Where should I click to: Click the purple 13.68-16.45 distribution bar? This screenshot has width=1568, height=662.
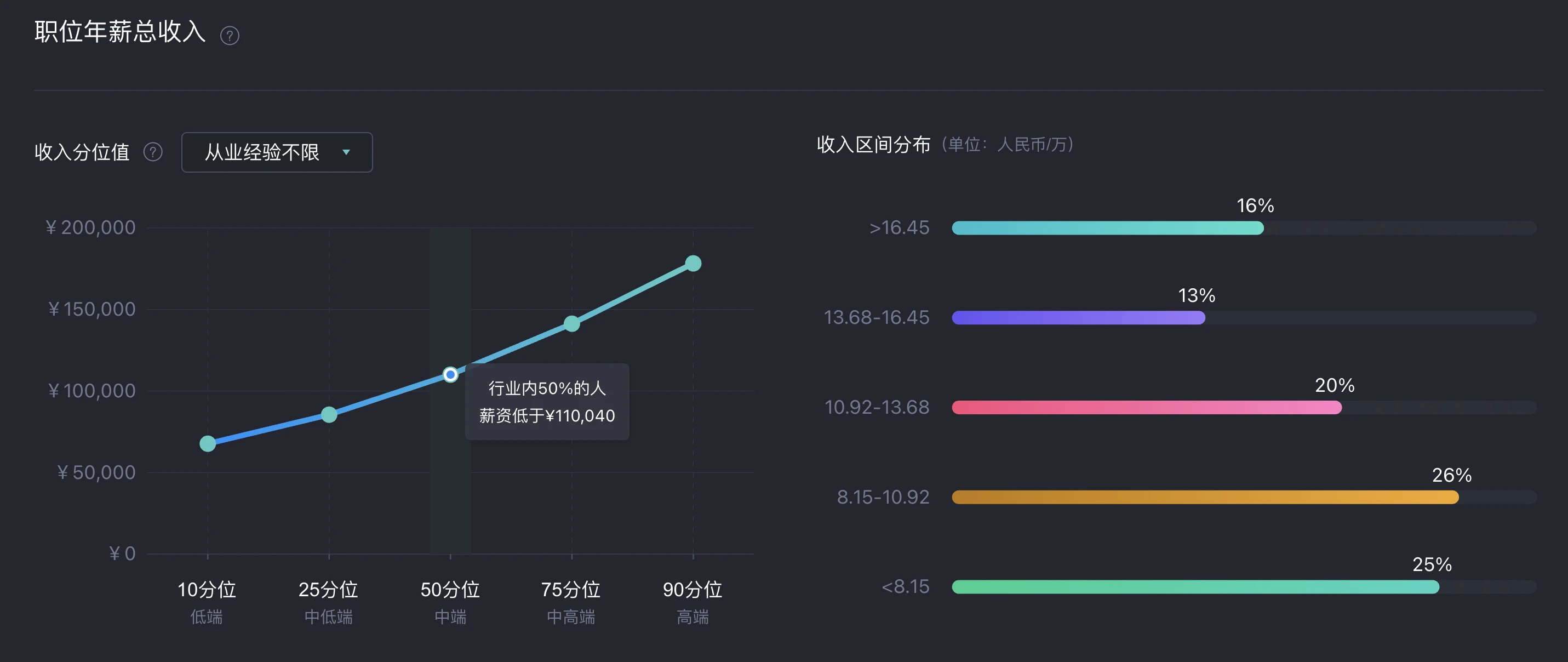[1079, 318]
